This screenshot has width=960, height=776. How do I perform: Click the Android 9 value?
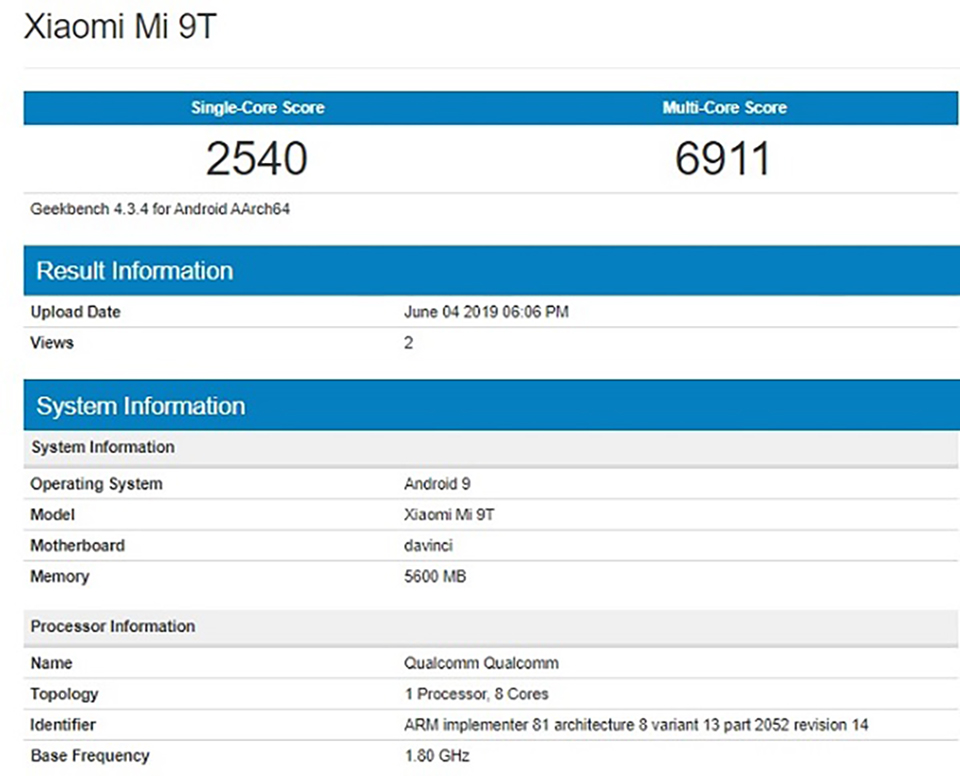(437, 484)
